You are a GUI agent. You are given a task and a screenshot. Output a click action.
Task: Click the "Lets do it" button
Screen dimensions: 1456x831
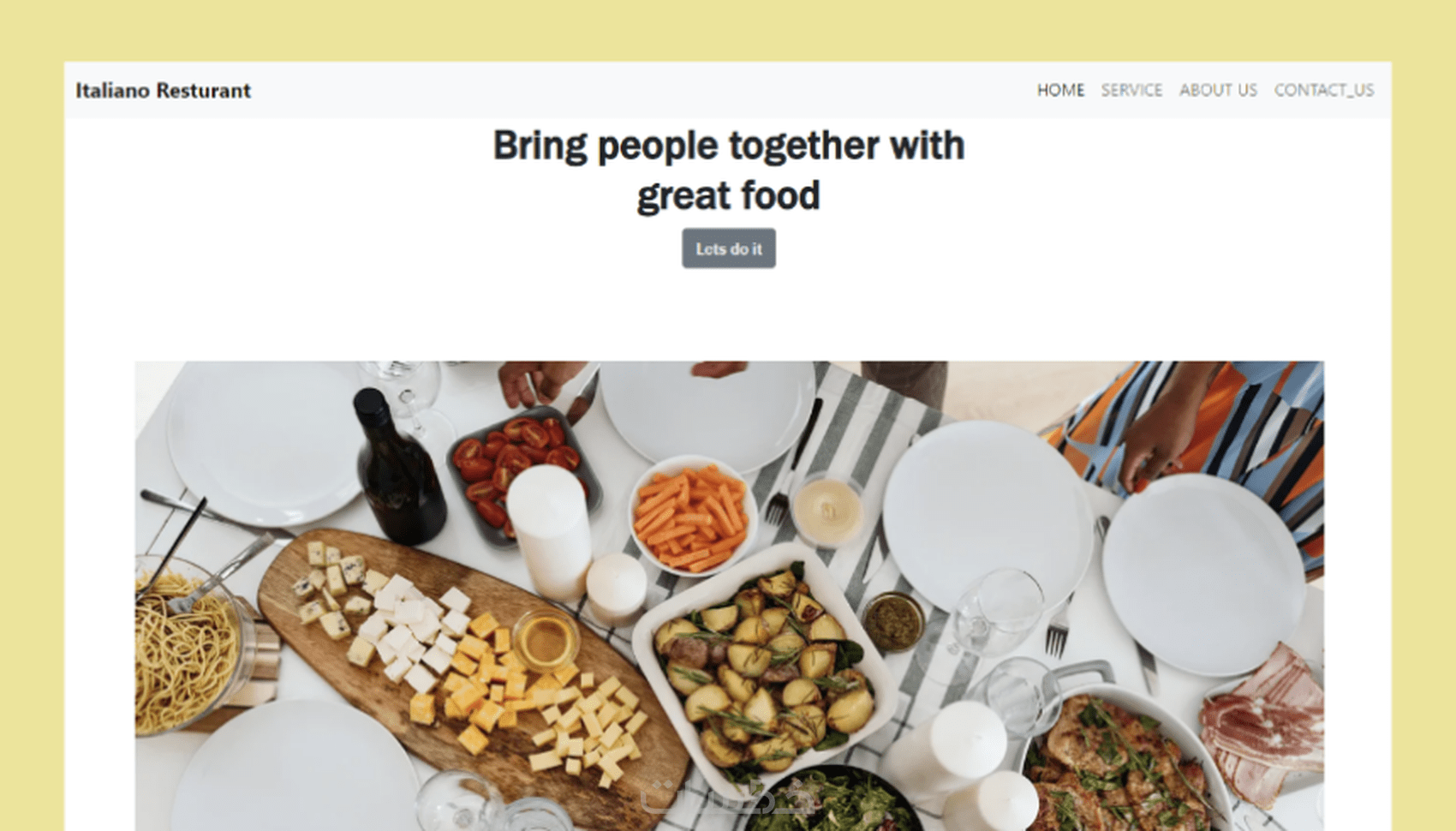(729, 248)
